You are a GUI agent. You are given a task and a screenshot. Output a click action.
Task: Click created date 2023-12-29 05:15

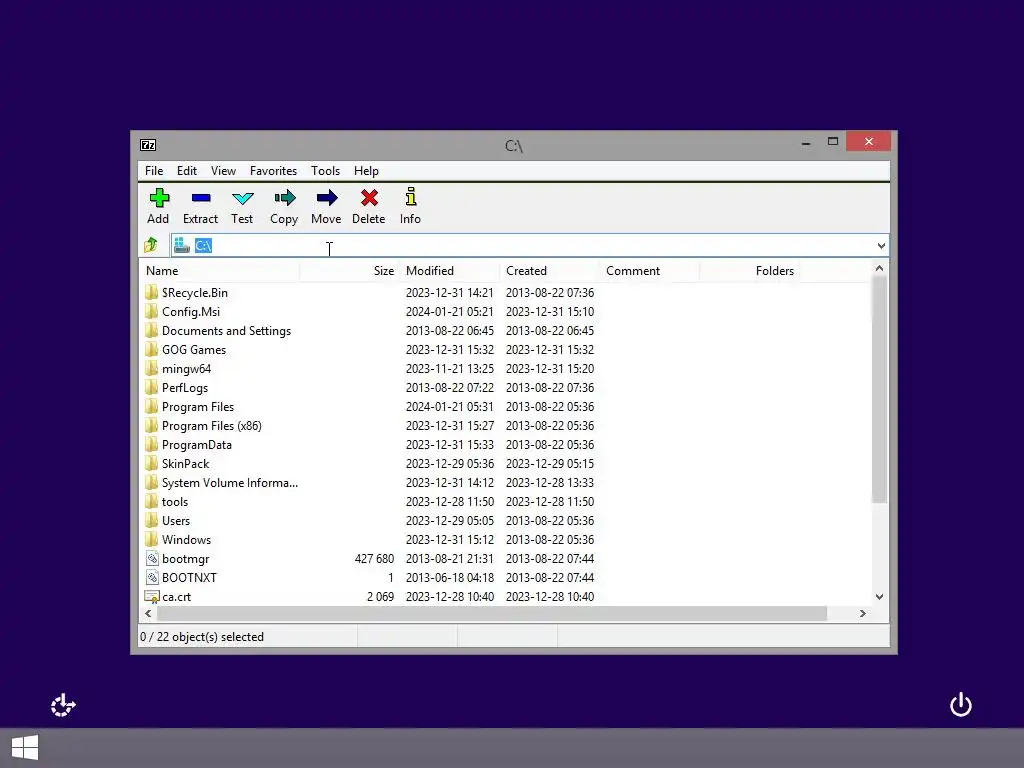click(x=550, y=463)
